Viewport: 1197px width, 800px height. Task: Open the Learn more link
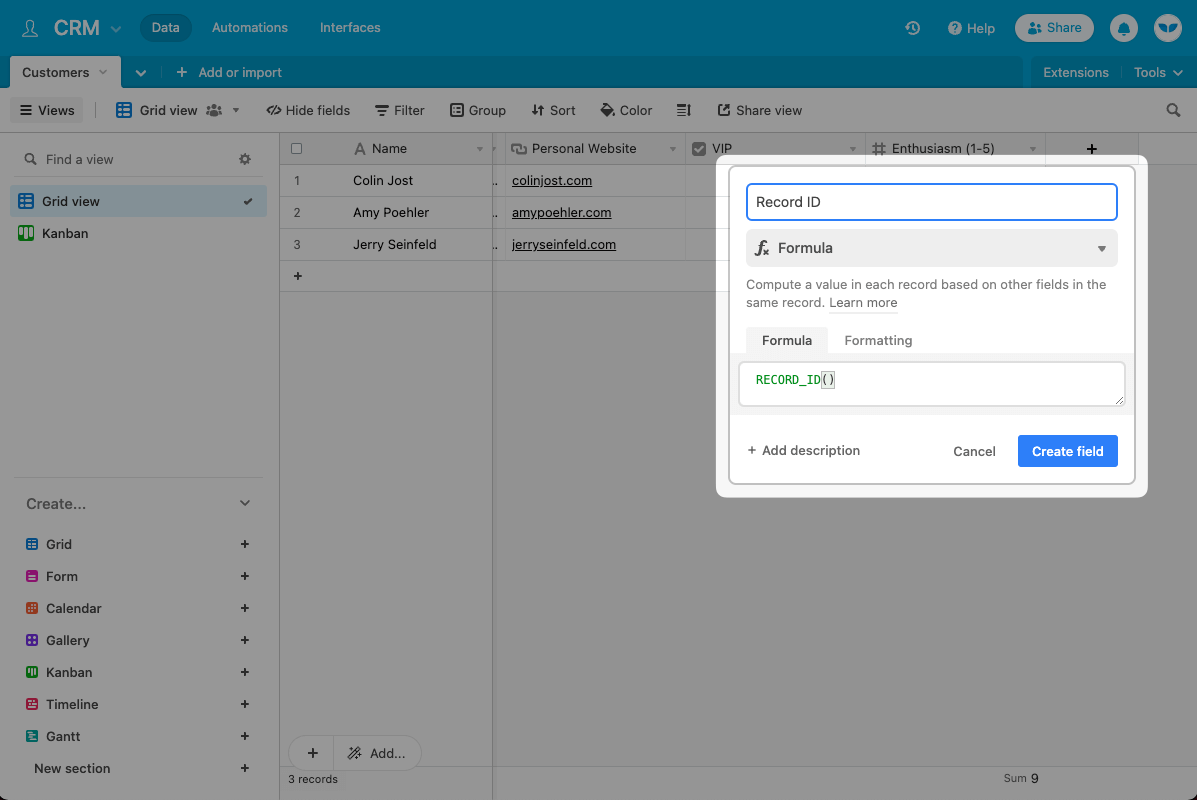point(863,303)
